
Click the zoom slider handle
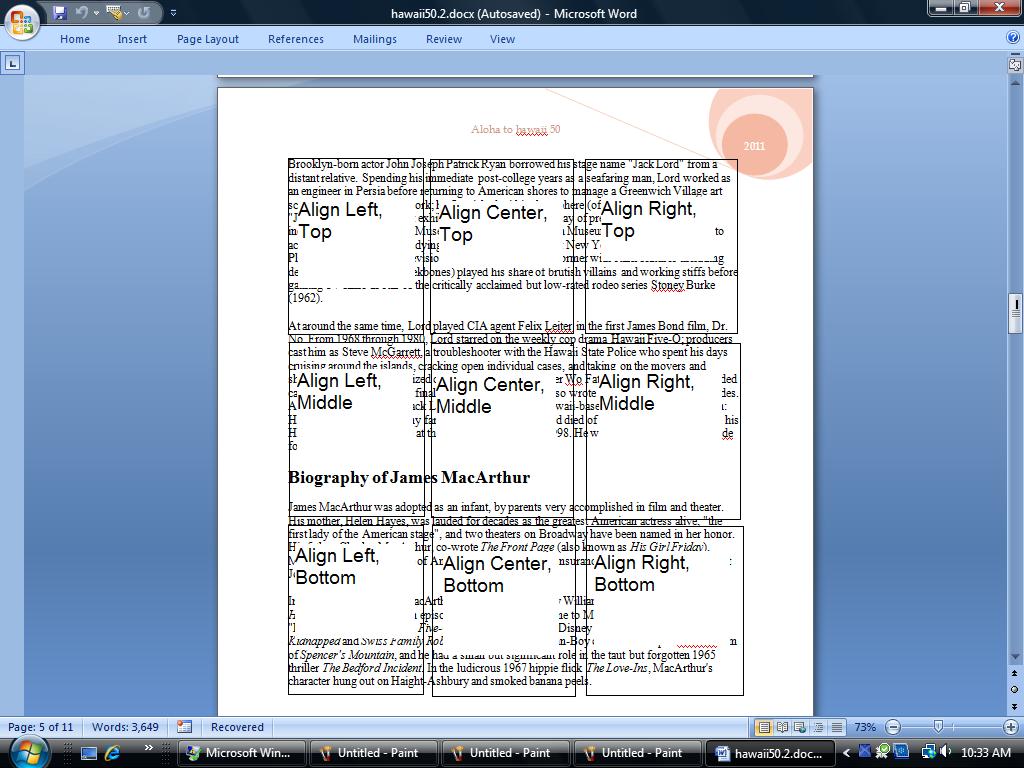(938, 726)
